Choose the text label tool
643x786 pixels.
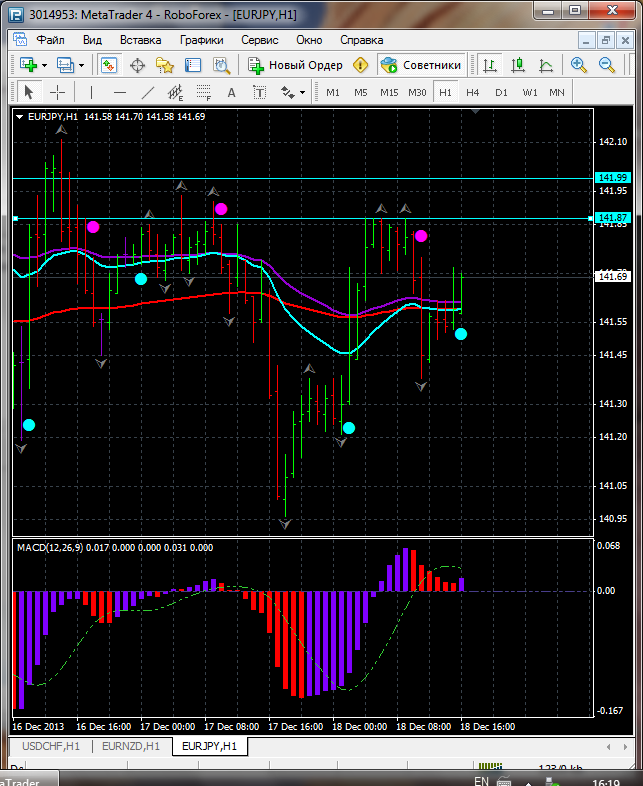(x=233, y=92)
